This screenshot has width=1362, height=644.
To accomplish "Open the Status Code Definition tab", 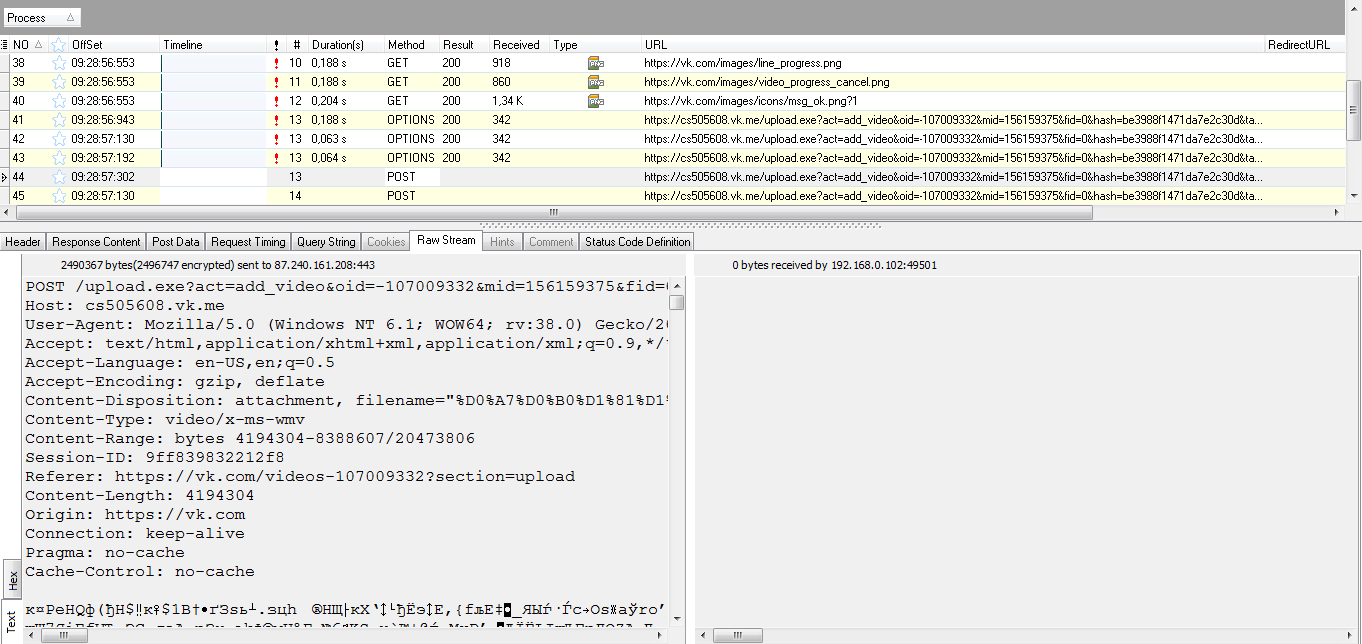I will pos(637,242).
